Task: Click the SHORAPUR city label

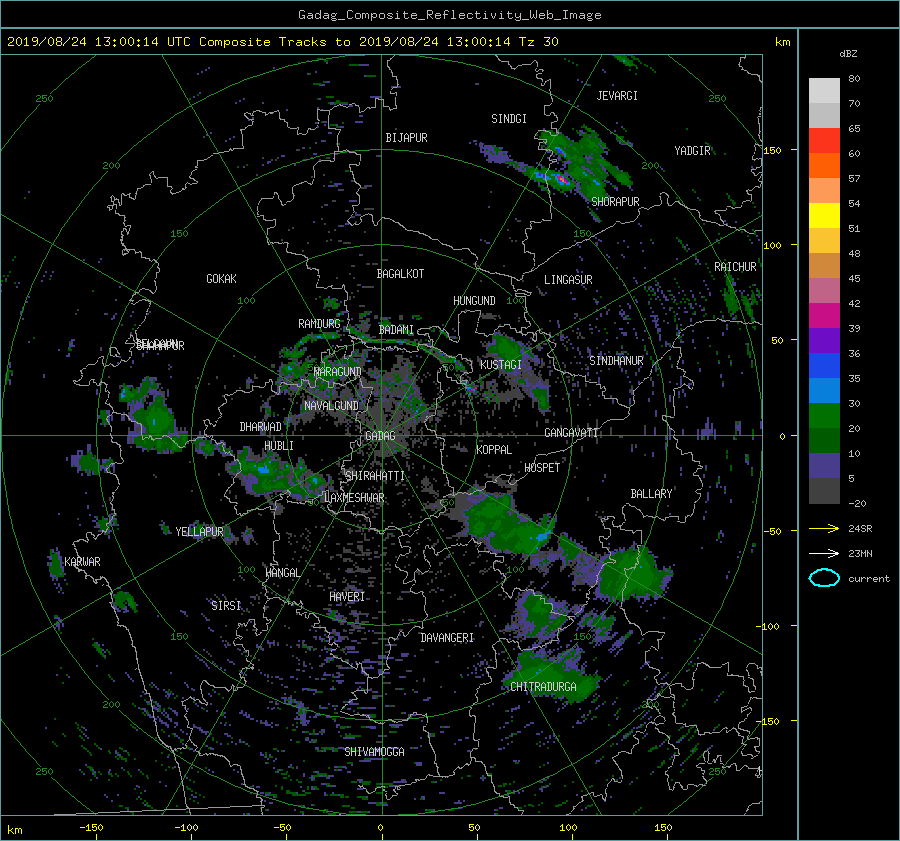Action: (615, 202)
